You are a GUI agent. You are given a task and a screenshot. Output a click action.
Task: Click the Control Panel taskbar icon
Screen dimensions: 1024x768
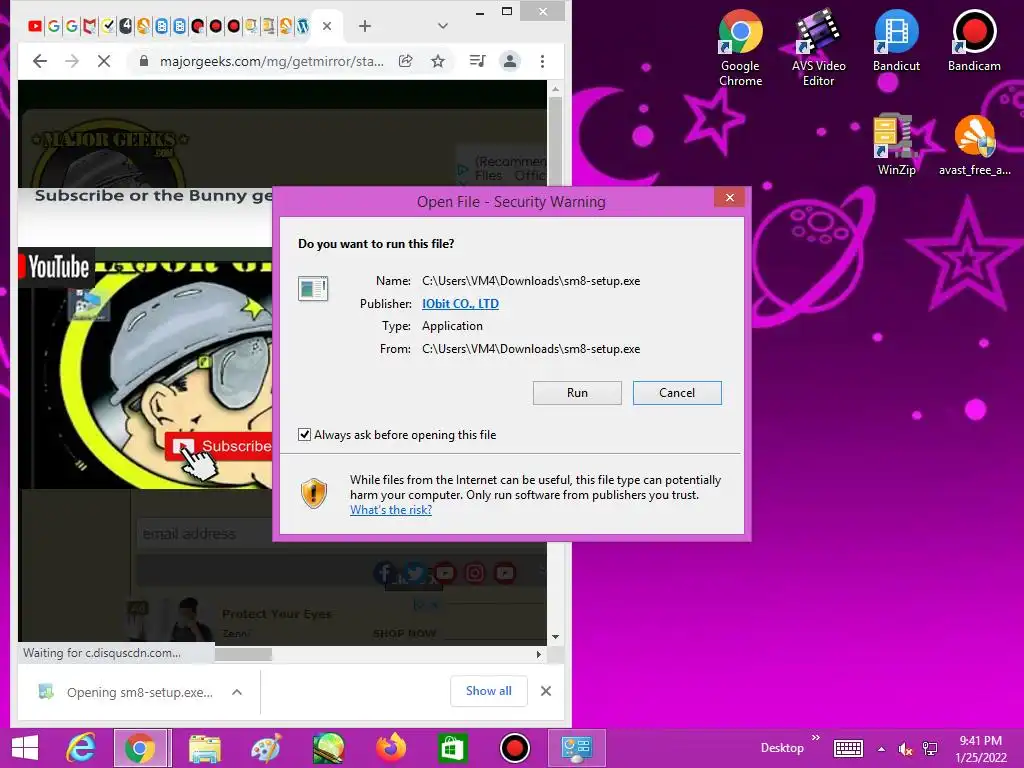[x=577, y=748]
